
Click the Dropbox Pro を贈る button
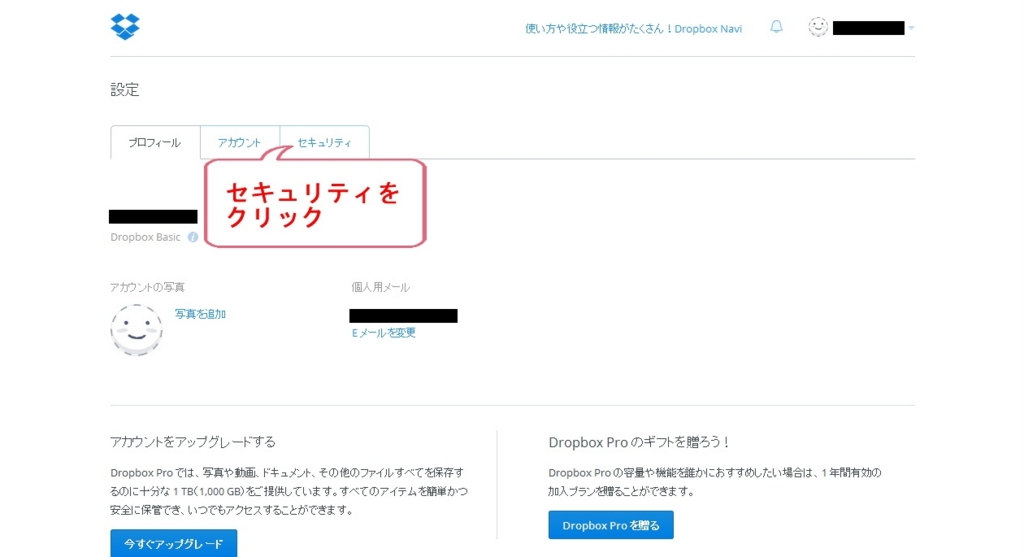click(x=611, y=525)
